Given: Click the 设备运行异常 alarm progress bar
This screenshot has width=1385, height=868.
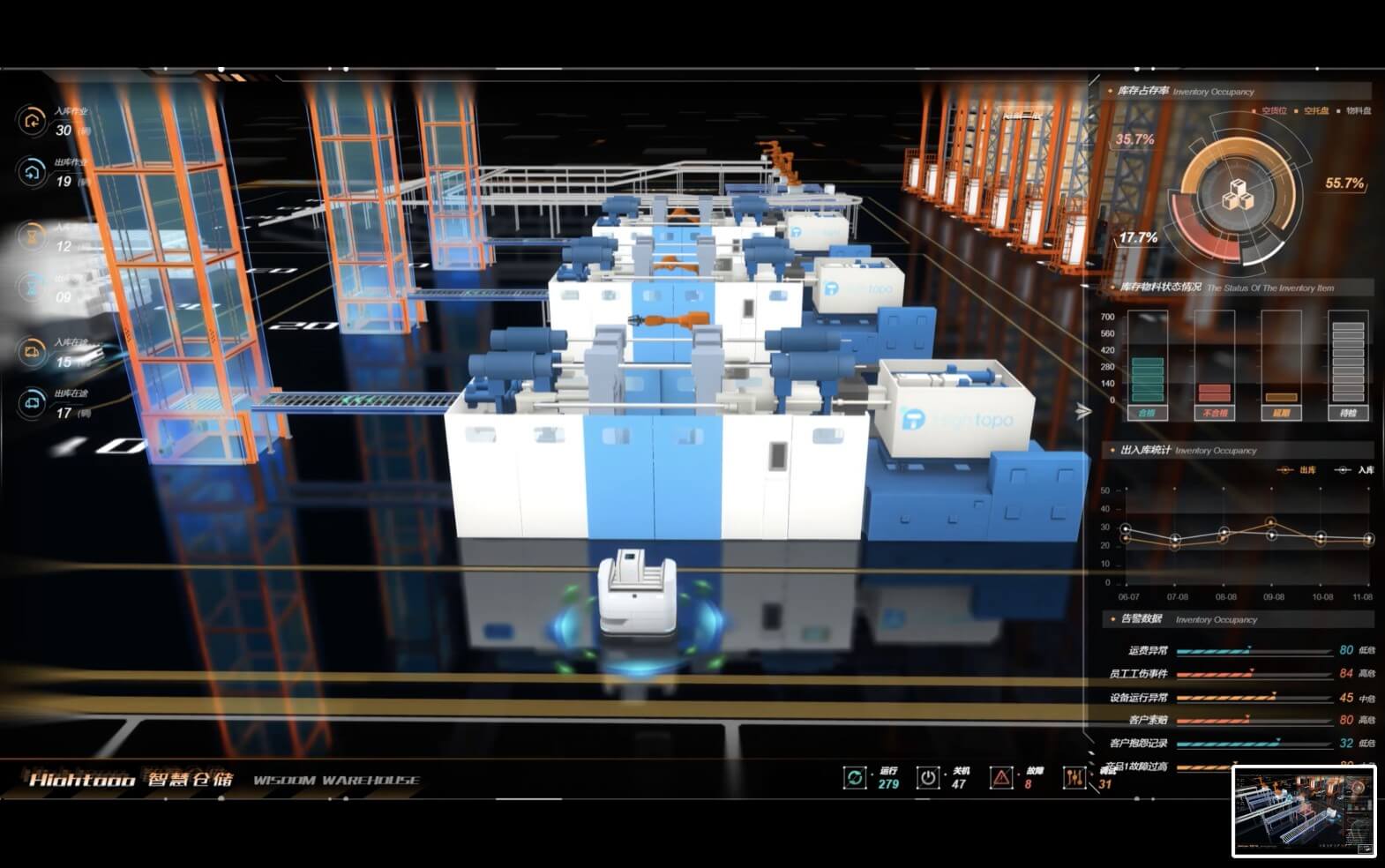Looking at the screenshot, I should pos(1254,698).
